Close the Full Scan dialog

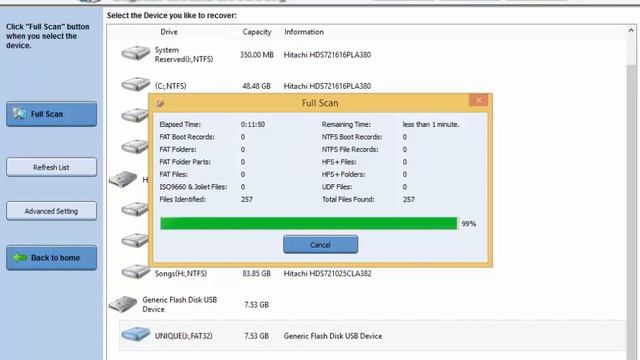click(x=478, y=100)
